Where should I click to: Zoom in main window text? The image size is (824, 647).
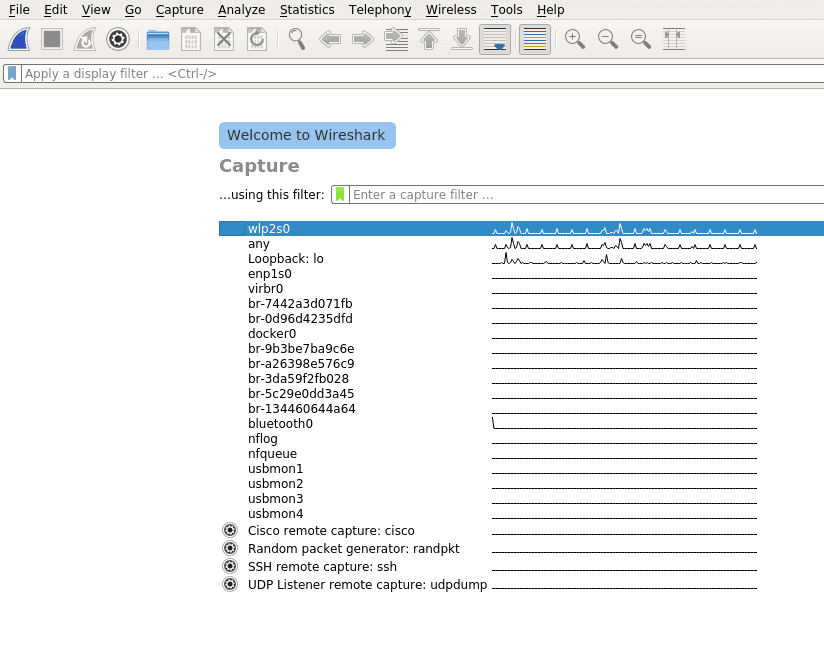click(x=574, y=39)
